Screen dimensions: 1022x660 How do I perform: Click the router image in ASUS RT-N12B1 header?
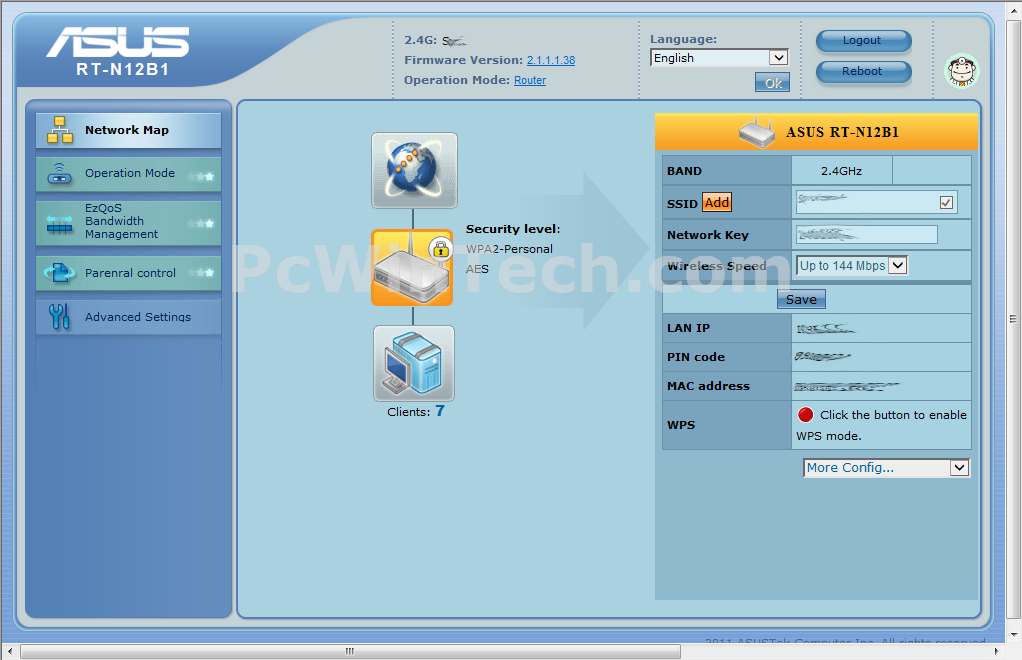(x=757, y=132)
